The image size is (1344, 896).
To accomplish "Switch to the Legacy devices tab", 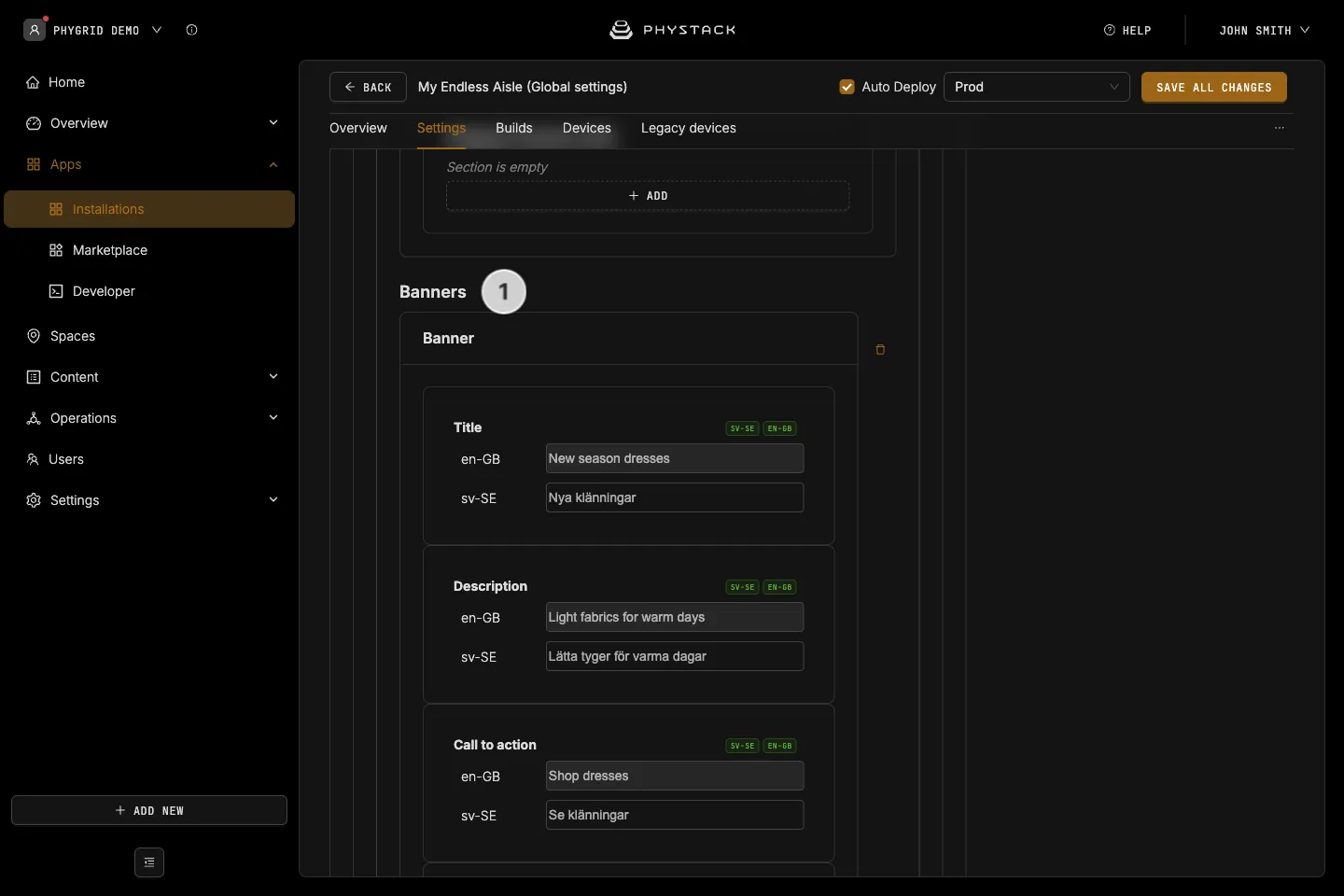I will (x=689, y=128).
